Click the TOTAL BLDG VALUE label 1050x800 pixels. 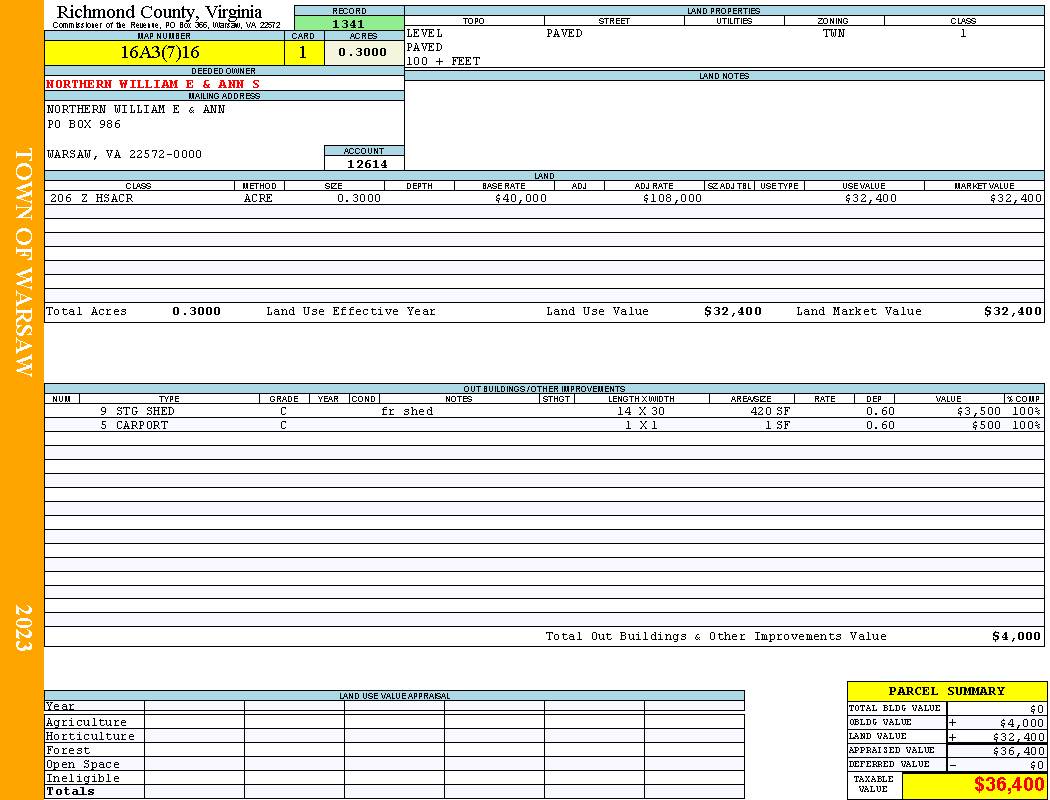point(894,708)
